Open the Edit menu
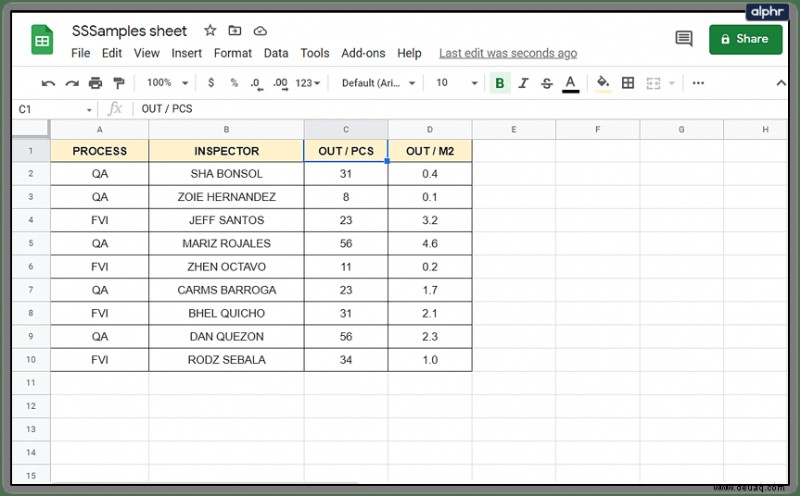This screenshot has width=800, height=496. click(x=112, y=53)
